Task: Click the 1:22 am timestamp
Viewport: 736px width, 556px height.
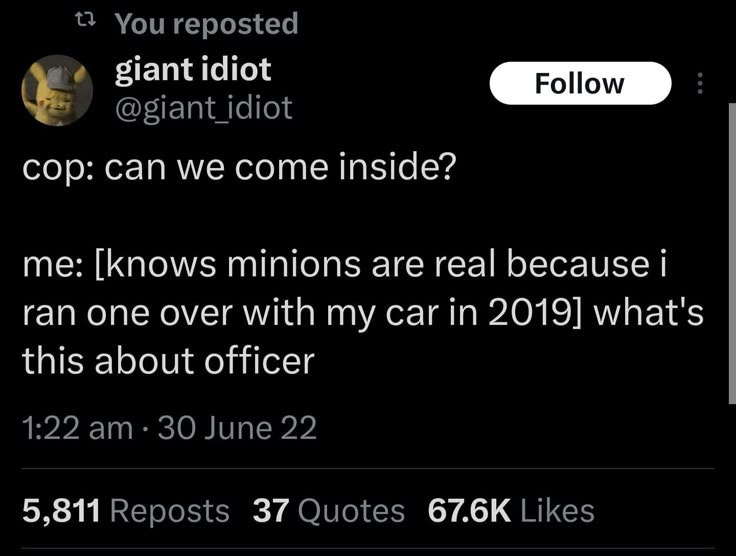Action: (77, 429)
